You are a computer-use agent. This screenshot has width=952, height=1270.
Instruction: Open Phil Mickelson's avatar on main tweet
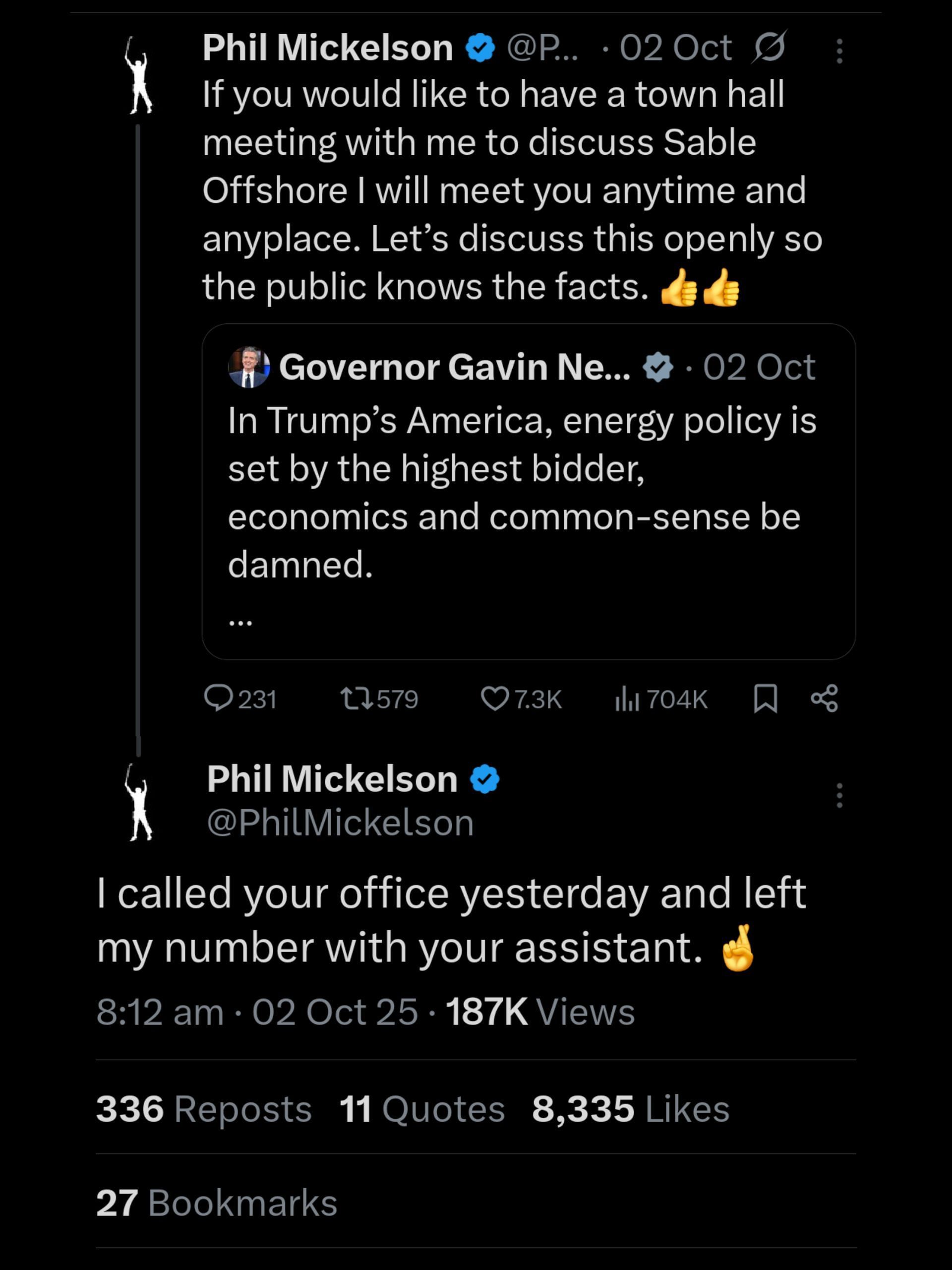click(x=138, y=803)
